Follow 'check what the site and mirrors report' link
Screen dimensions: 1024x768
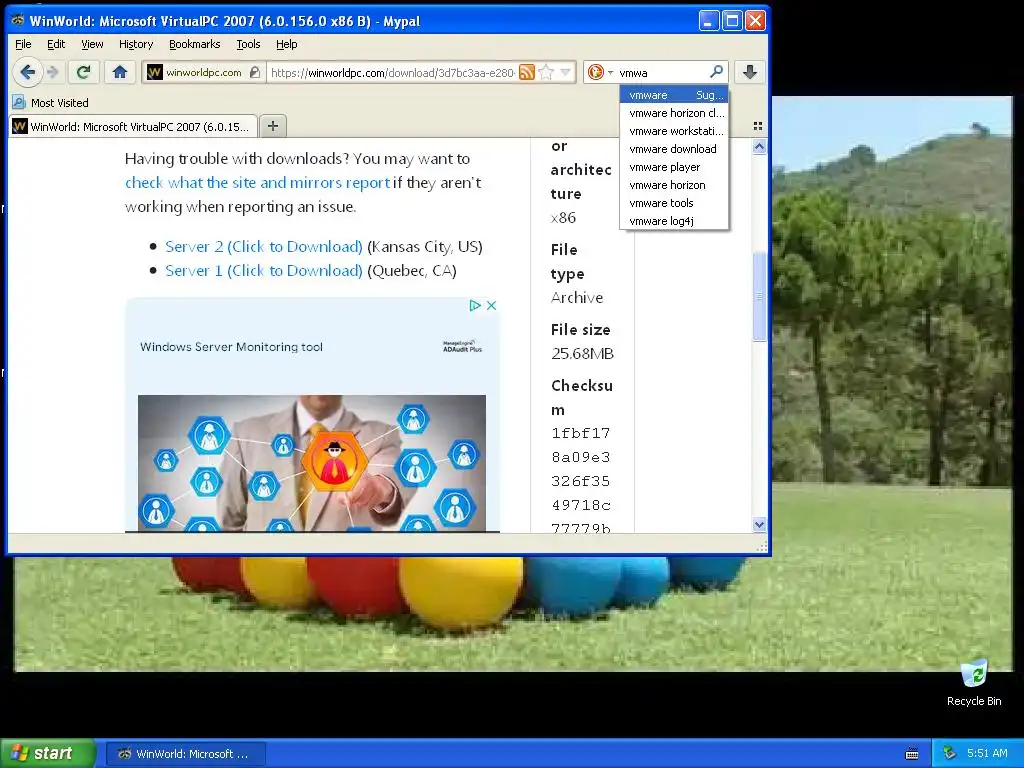coord(257,182)
